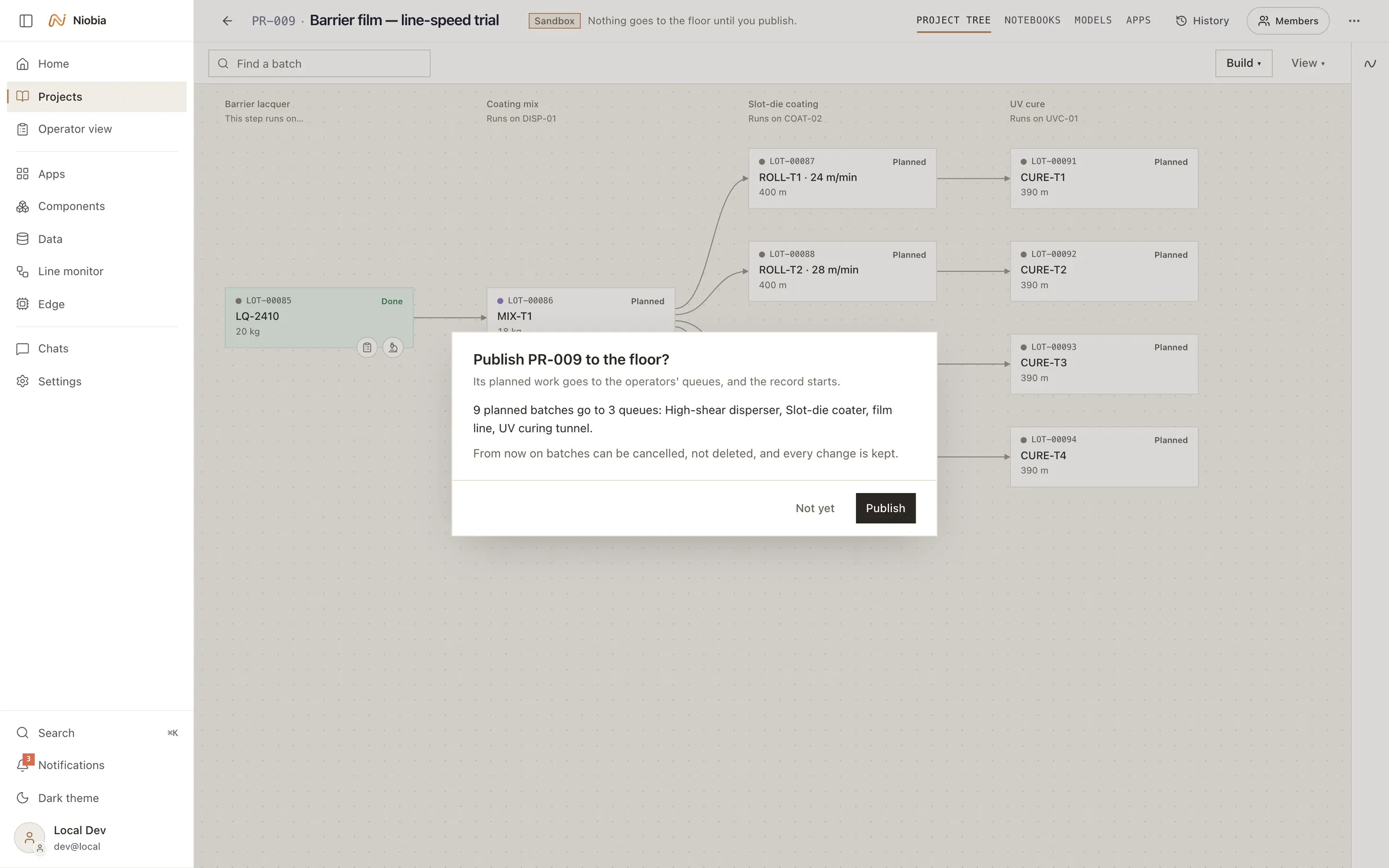Switch to Dark theme
The height and width of the screenshot is (868, 1389).
point(97,798)
